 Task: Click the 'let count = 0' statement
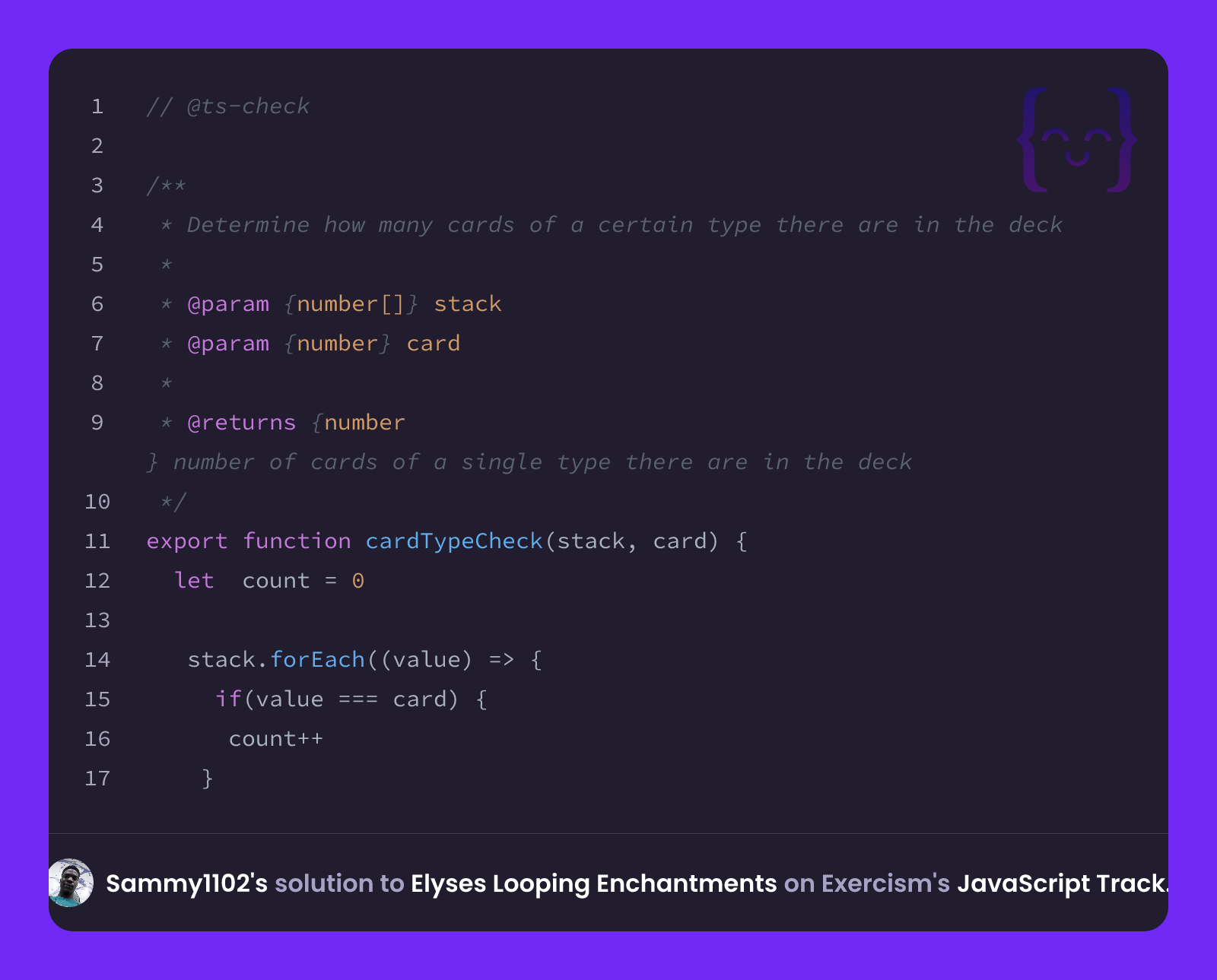pos(269,581)
